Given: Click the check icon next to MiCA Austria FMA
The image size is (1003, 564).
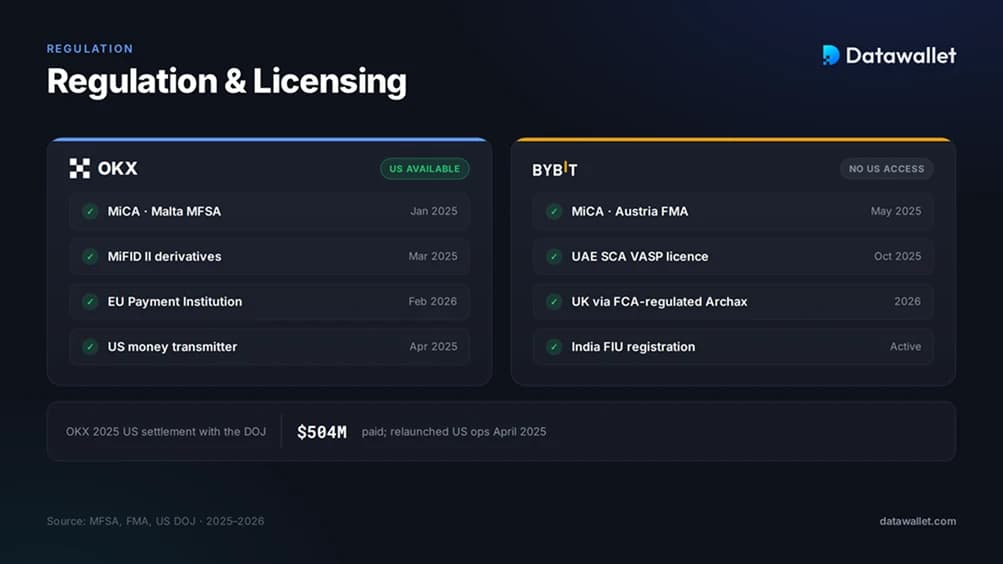Looking at the screenshot, I should pyautogui.click(x=554, y=211).
